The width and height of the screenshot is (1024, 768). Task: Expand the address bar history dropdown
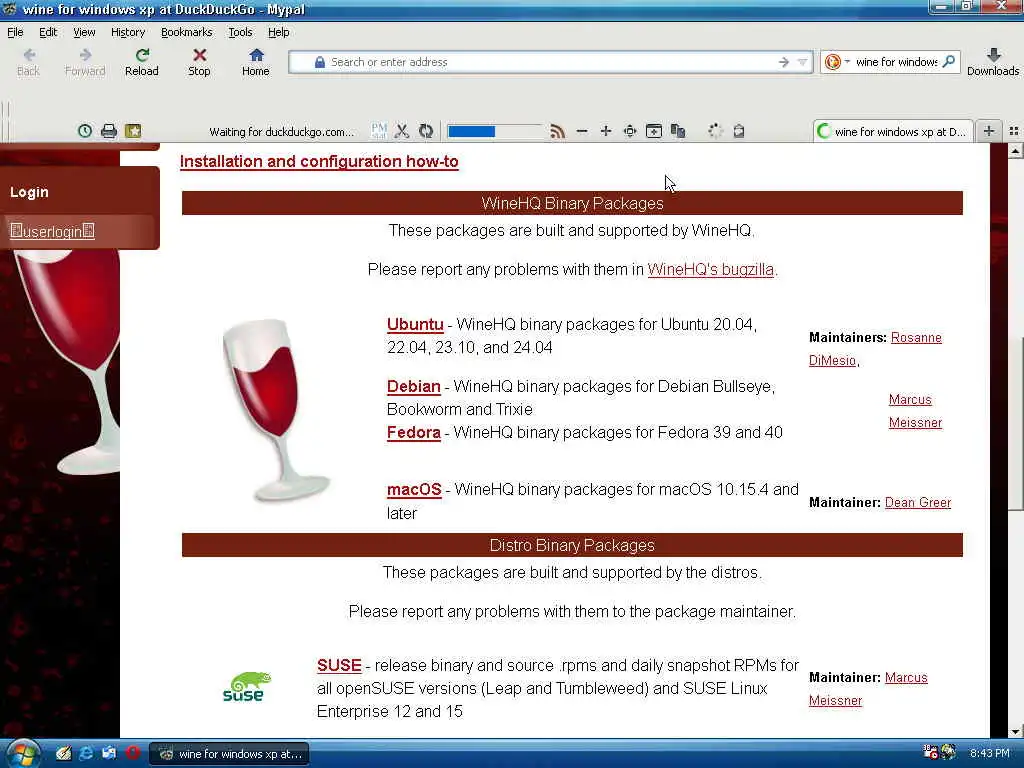click(x=803, y=62)
